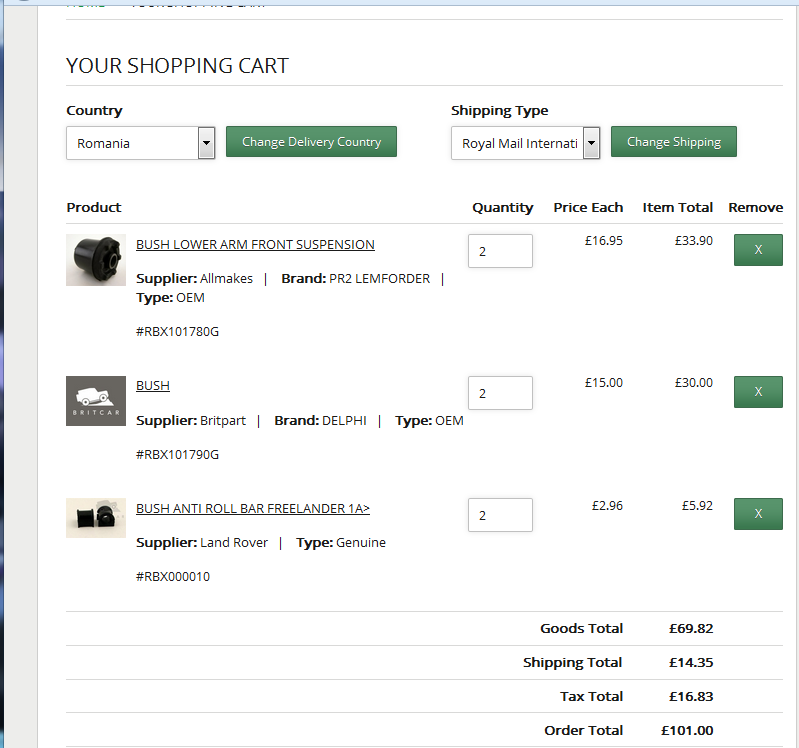Click the Britcar placeholder thumbnail
This screenshot has width=799, height=748.
(x=96, y=401)
